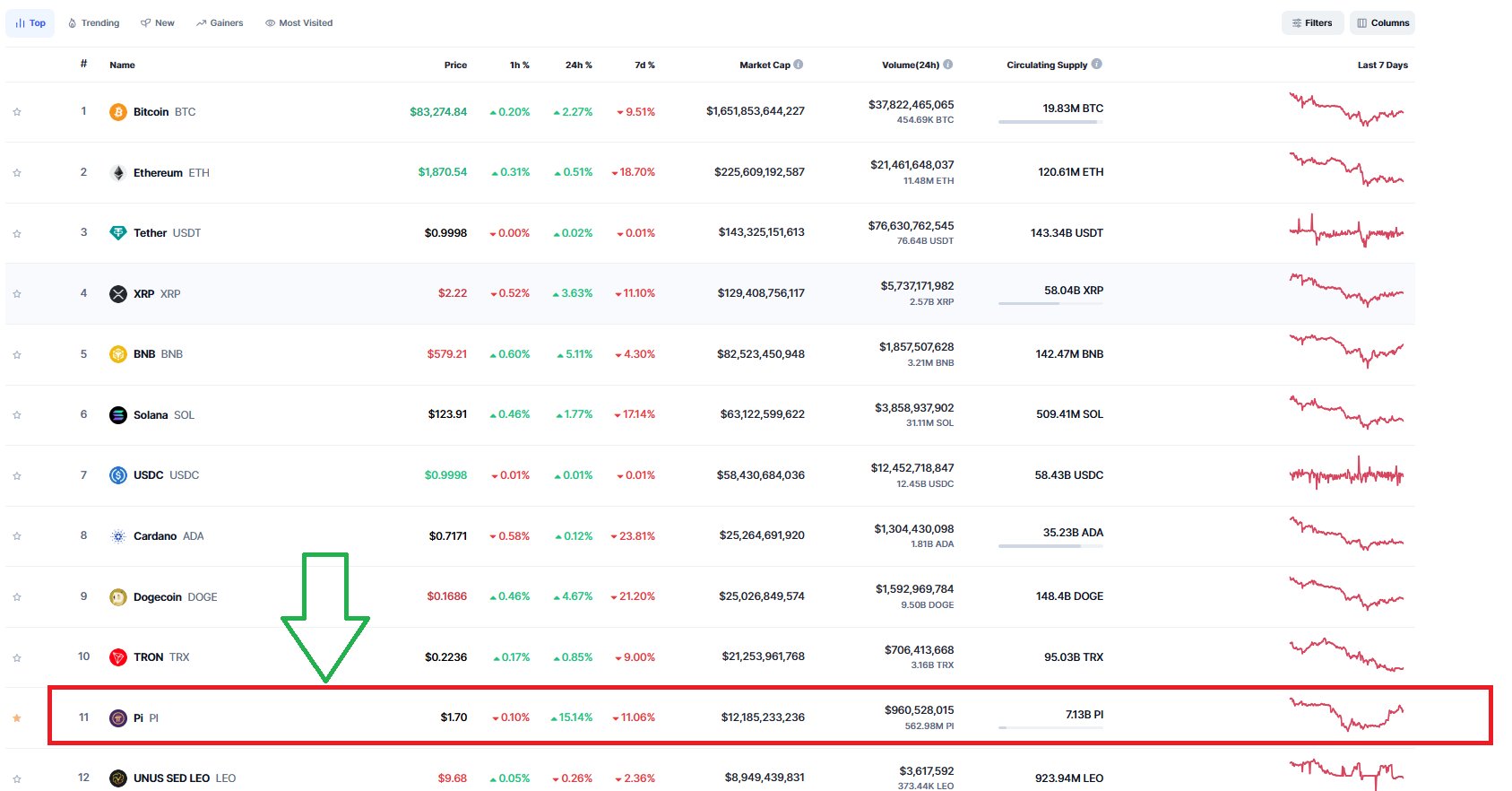Open the XRP coin page link
1512x791 pixels.
pyautogui.click(x=143, y=294)
